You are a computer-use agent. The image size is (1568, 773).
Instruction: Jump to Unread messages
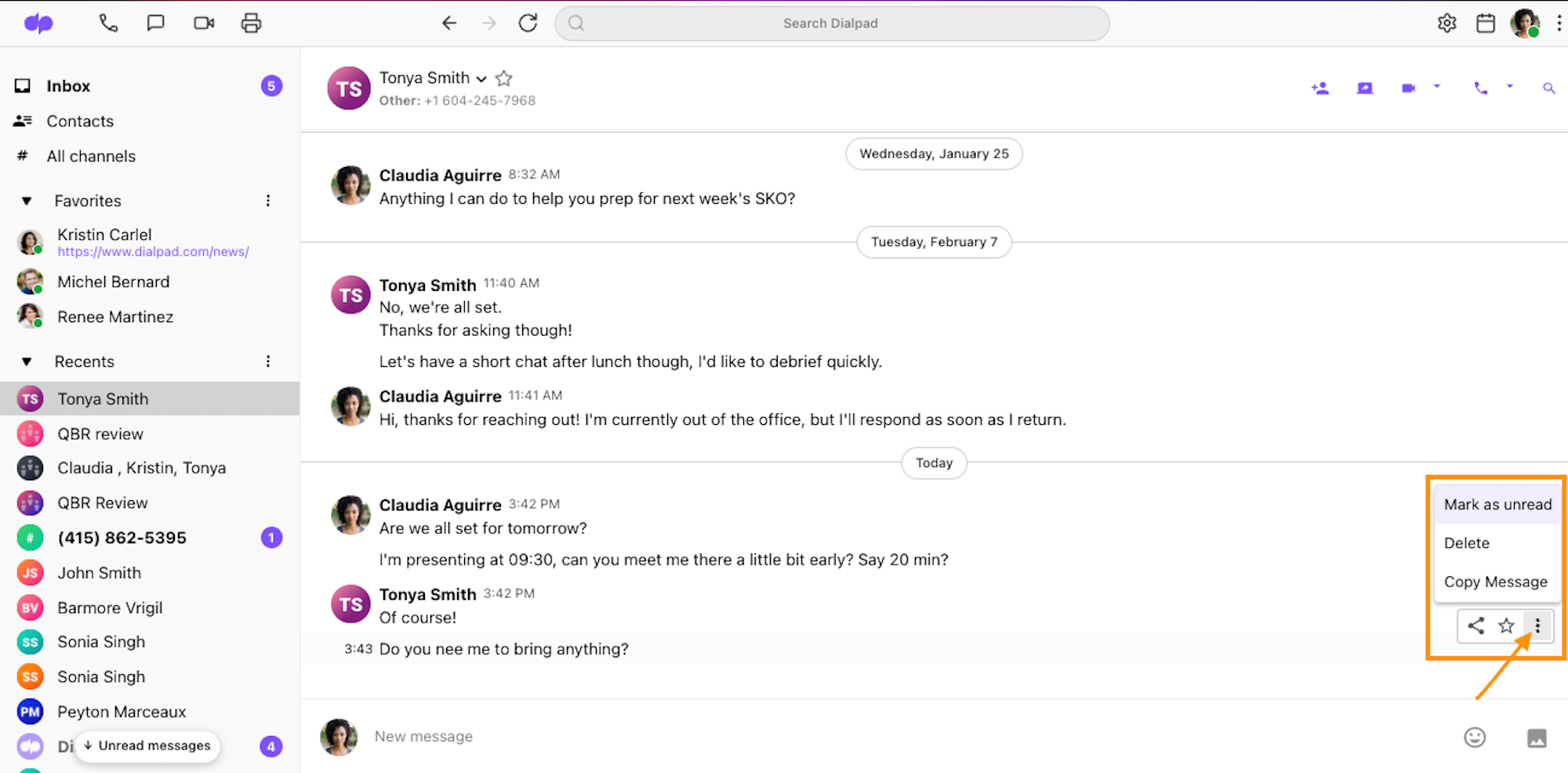coord(148,746)
